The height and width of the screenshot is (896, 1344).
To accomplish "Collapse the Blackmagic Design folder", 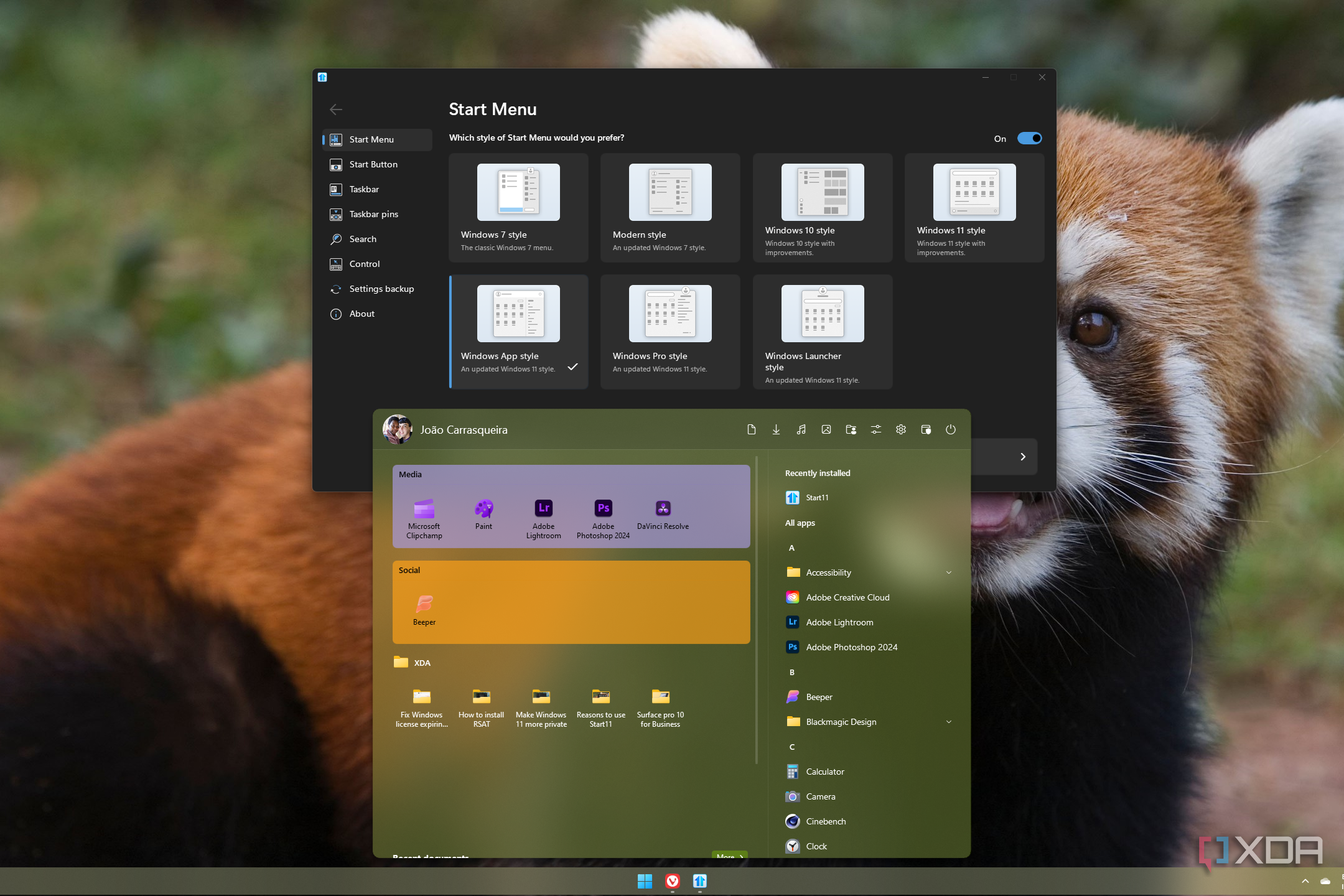I will click(x=948, y=721).
